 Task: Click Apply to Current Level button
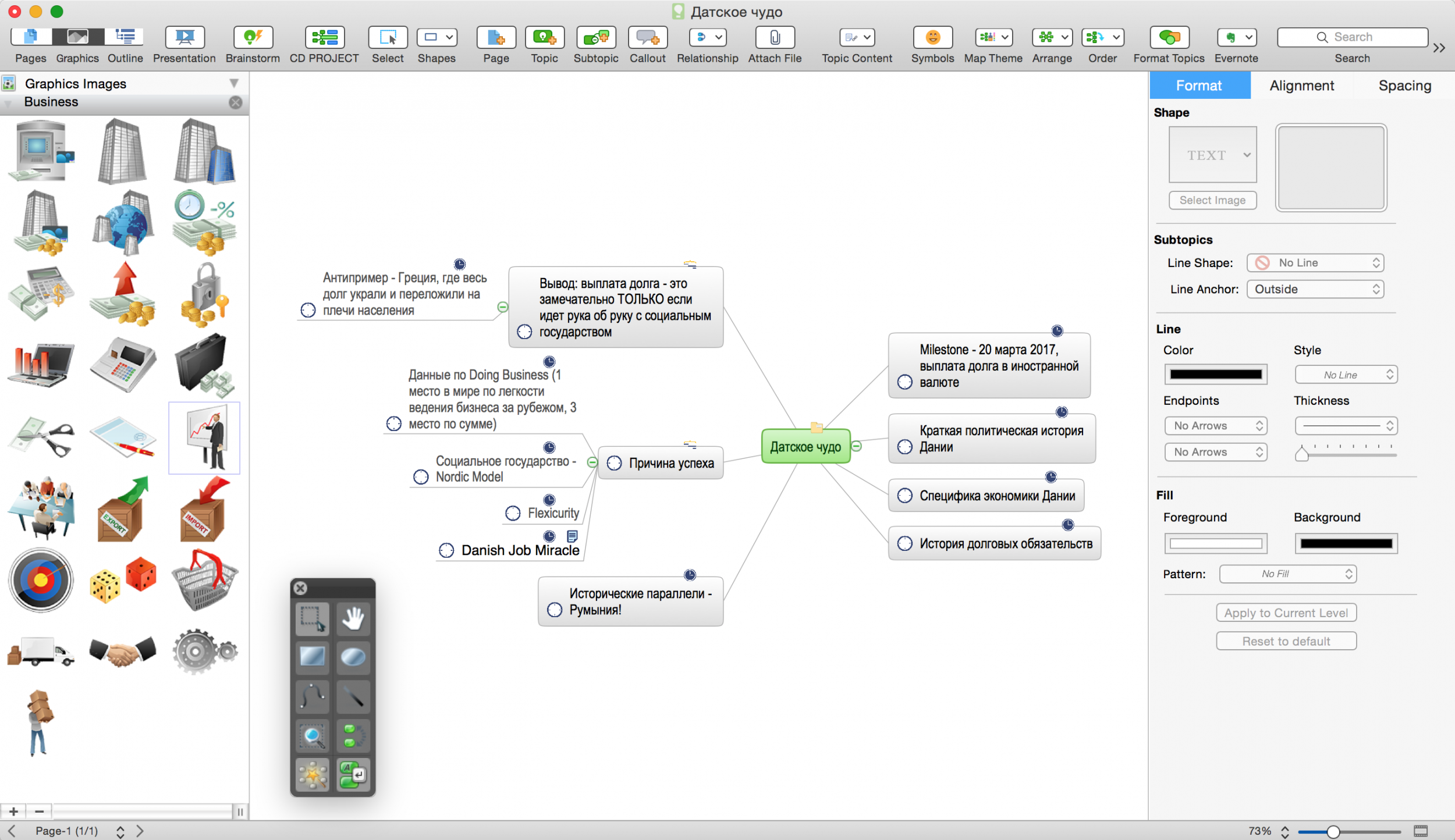pos(1286,613)
